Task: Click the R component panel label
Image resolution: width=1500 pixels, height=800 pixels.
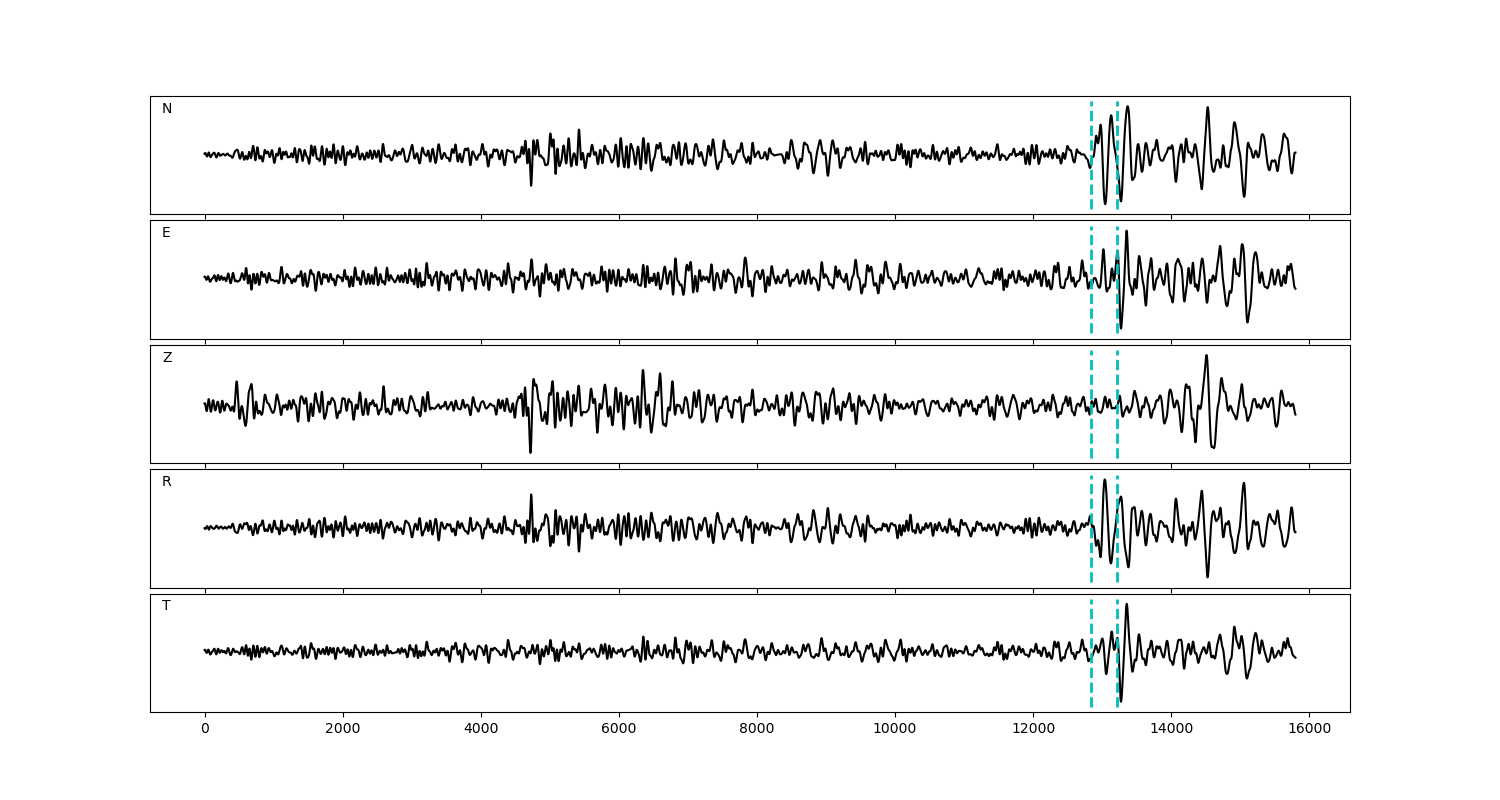Action: click(x=167, y=482)
